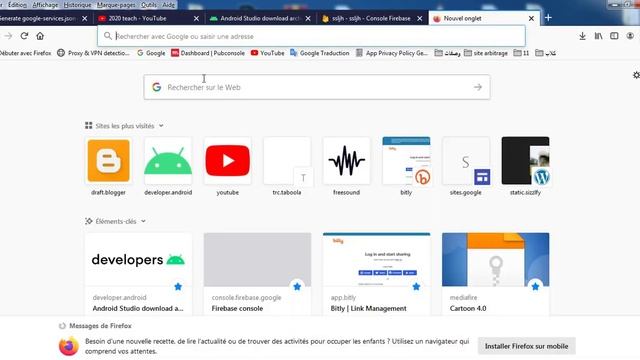Open Proxy & VPN detection bookmark
Screen dimensions: 640x360
pyautogui.click(x=93, y=53)
